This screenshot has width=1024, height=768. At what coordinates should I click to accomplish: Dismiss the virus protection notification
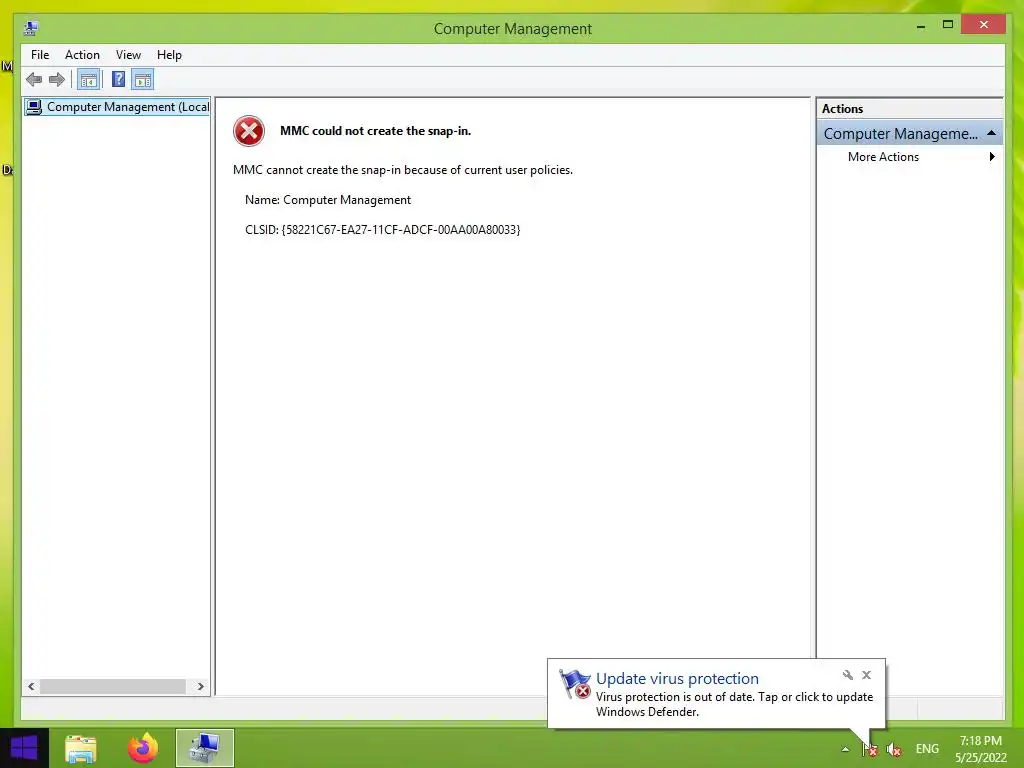click(867, 675)
